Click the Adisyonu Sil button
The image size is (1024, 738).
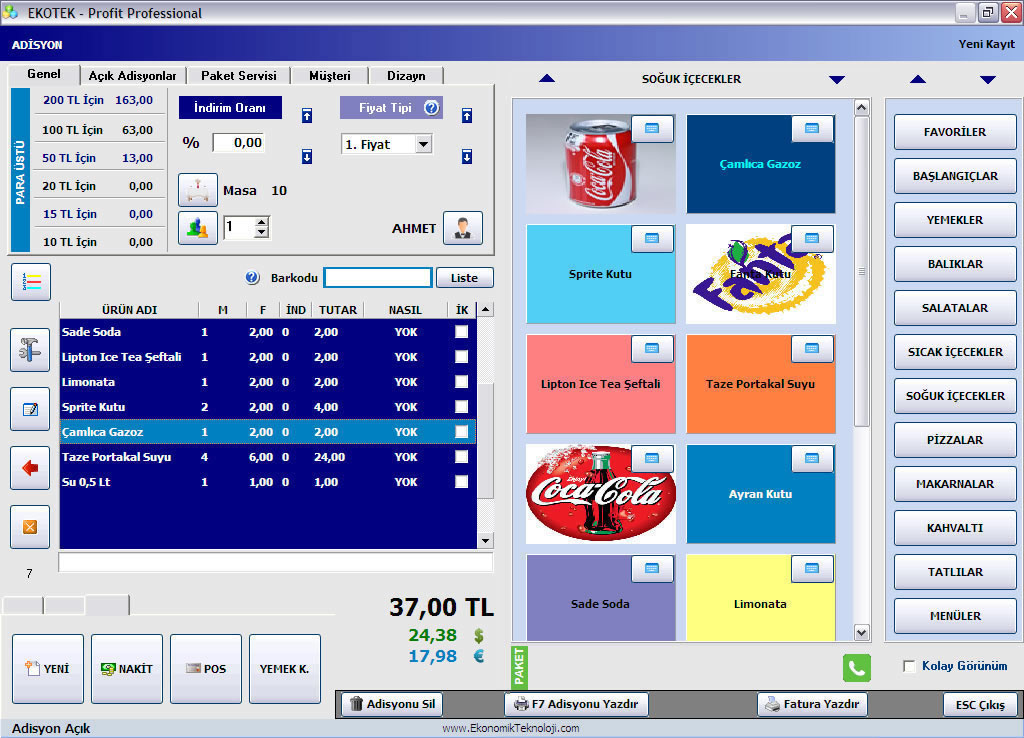pos(392,704)
